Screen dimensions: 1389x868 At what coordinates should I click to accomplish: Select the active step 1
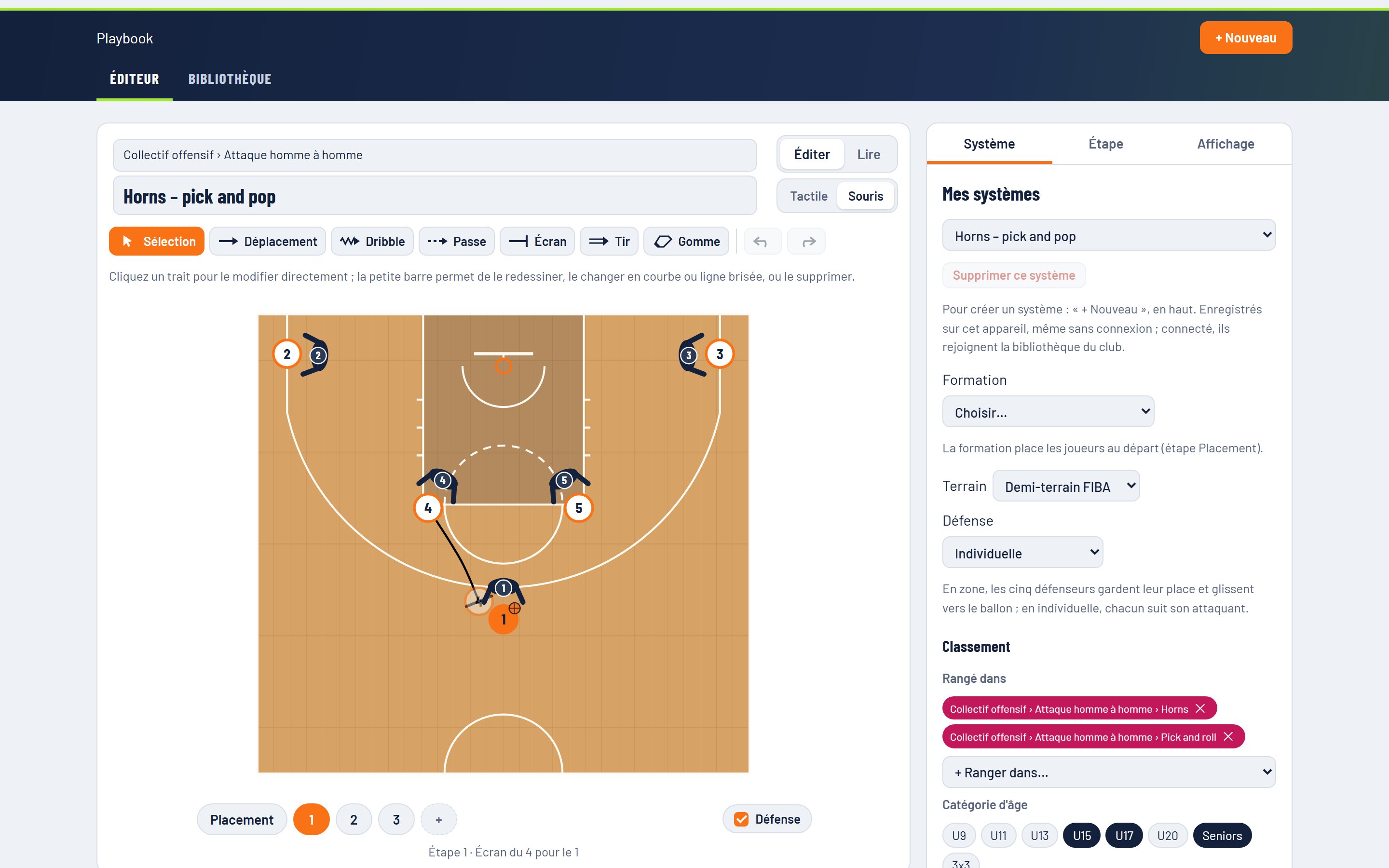311,820
